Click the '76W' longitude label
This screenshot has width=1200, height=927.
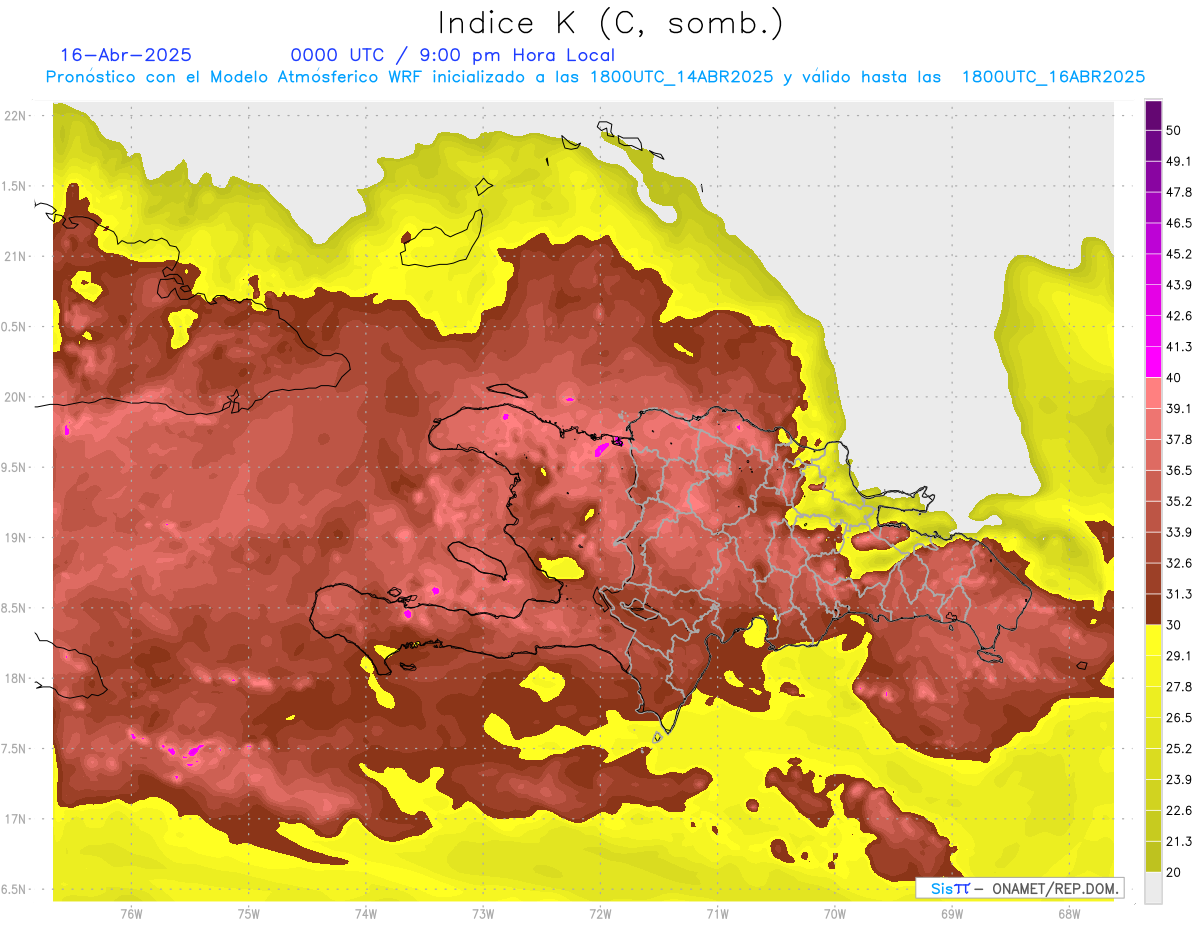point(130,914)
